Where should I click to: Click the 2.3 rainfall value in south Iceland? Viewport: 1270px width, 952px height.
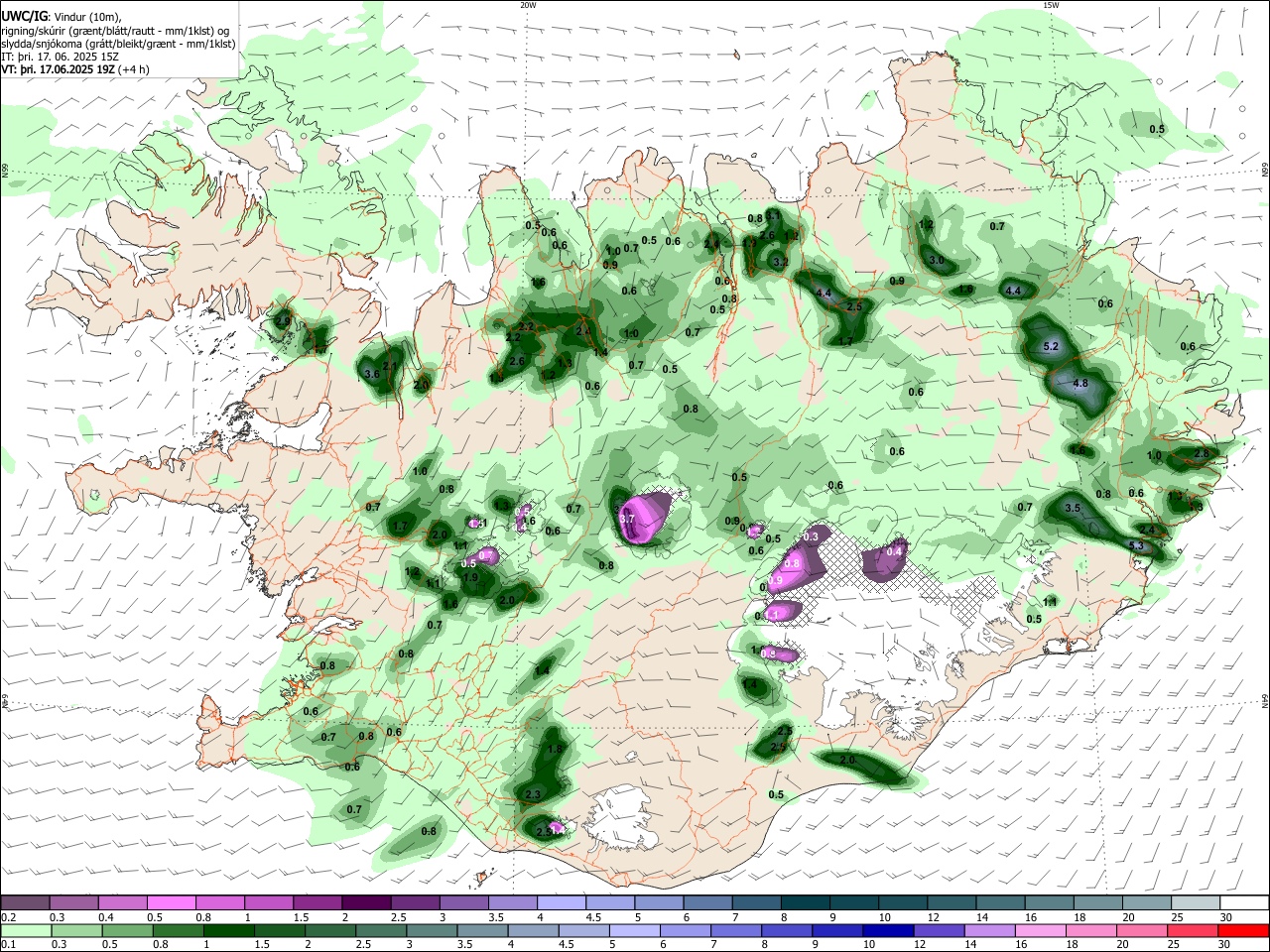click(x=533, y=794)
